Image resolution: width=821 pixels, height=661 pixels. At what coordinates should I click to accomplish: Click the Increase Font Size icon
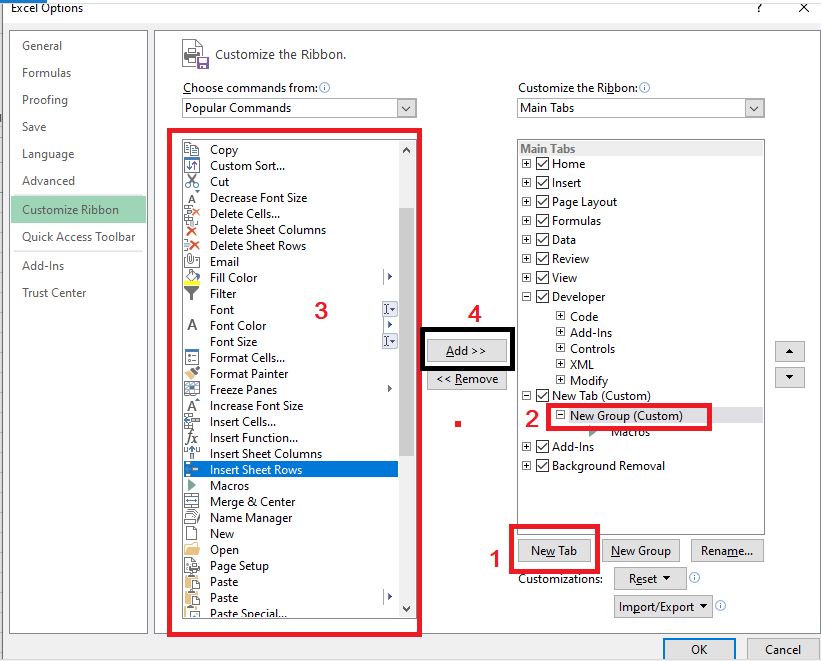[192, 405]
